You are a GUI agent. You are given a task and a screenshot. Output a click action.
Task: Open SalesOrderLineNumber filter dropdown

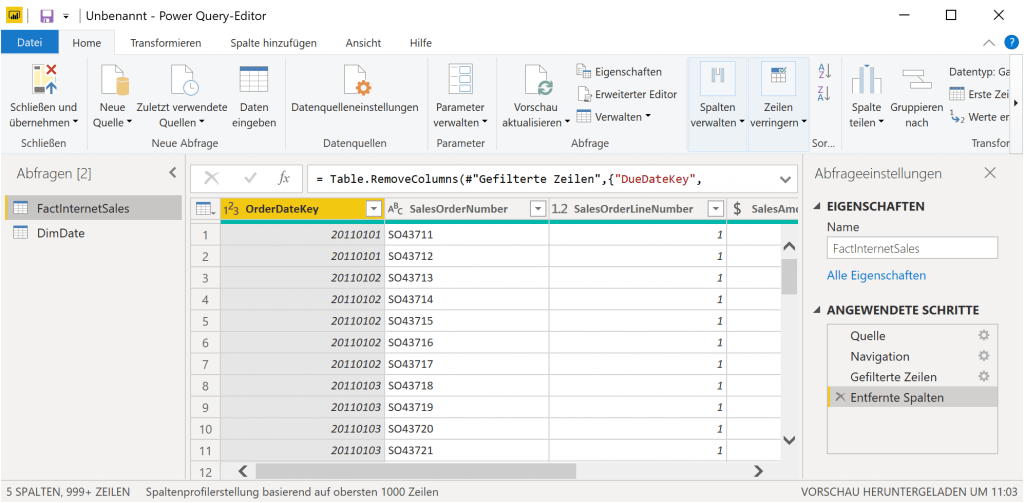tap(716, 209)
